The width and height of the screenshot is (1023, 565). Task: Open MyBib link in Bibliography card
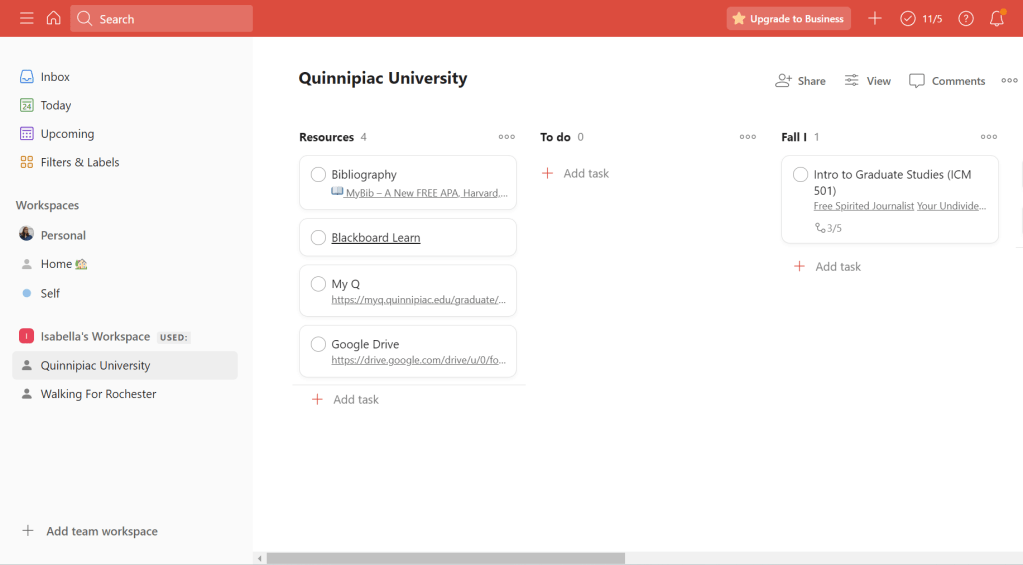tap(420, 192)
